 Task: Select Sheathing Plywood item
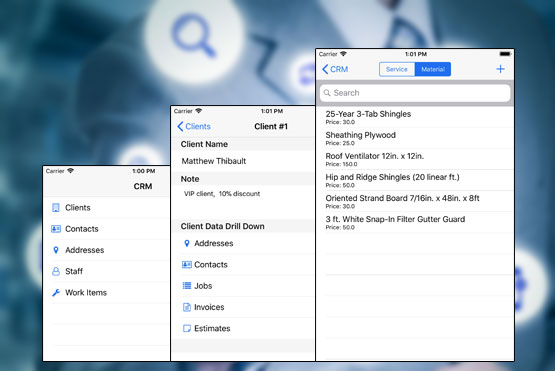415,138
